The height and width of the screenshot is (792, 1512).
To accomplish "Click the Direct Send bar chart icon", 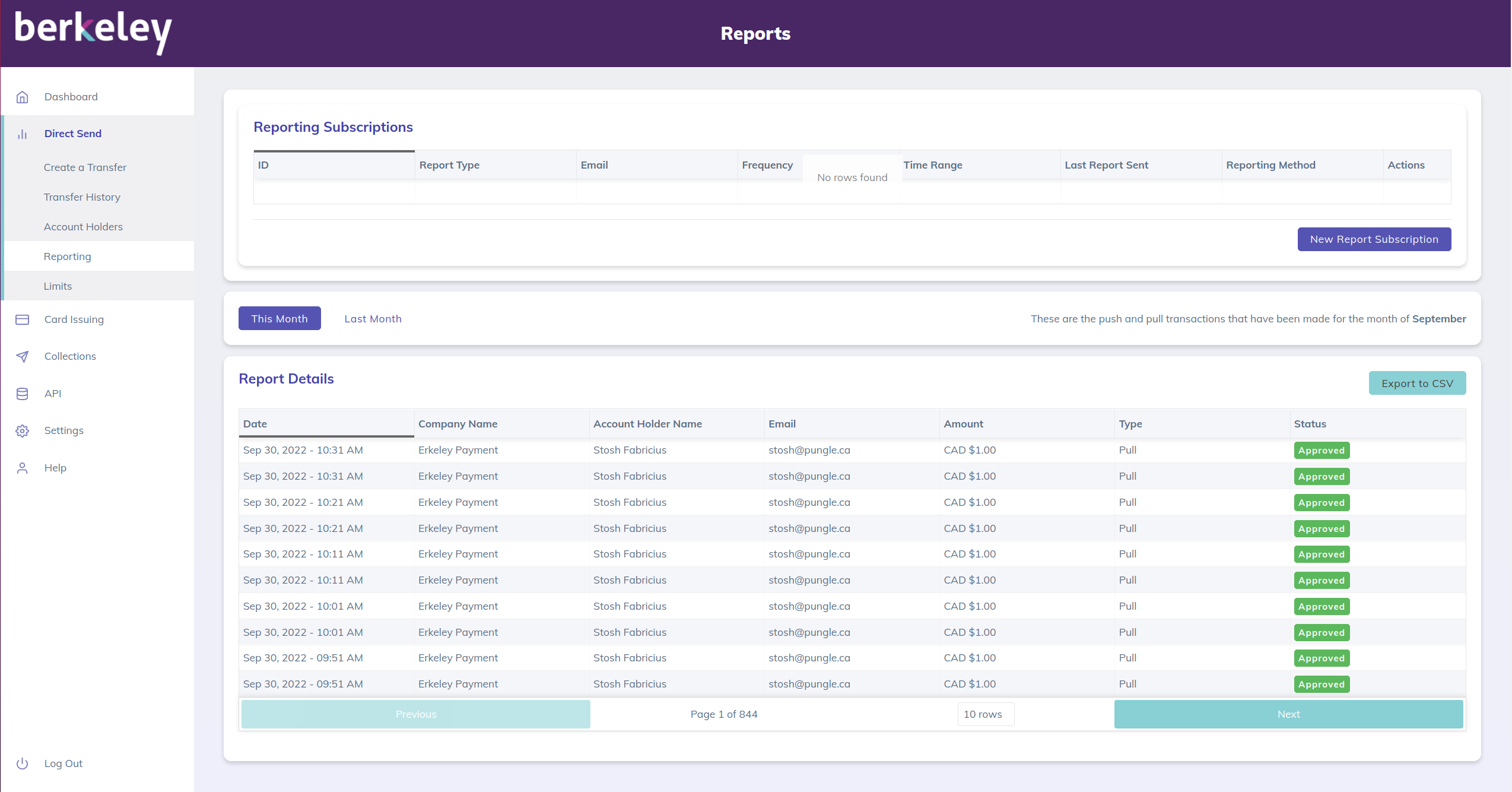I will pos(22,134).
